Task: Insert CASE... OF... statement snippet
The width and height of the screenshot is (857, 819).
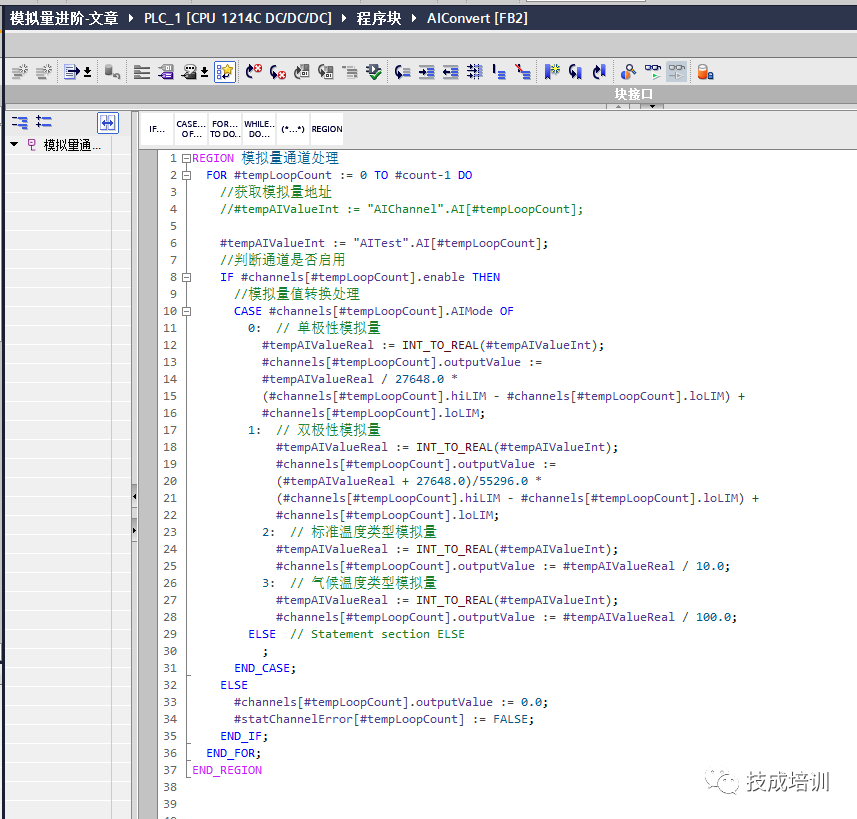Action: pyautogui.click(x=191, y=129)
